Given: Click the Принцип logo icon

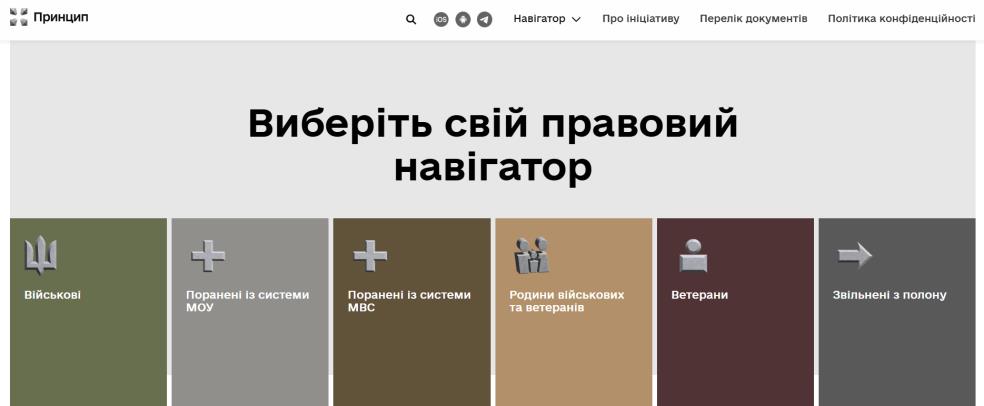Looking at the screenshot, I should (19, 18).
